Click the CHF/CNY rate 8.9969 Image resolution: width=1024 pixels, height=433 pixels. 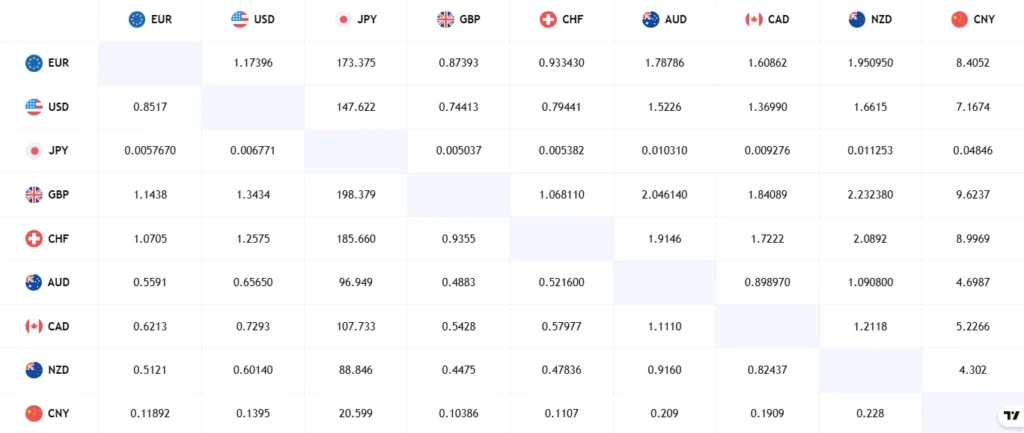(x=972, y=239)
